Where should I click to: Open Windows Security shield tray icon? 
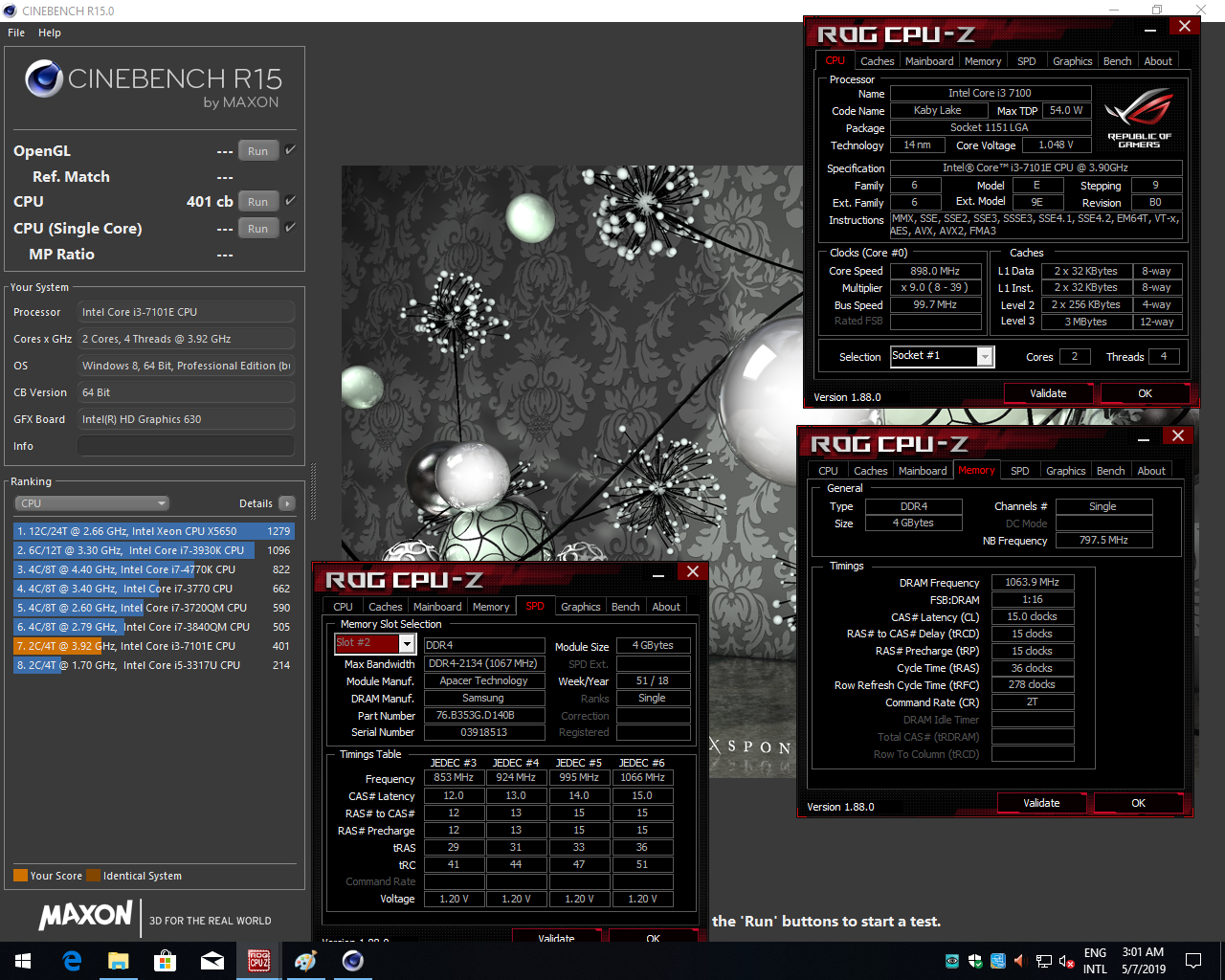tap(975, 961)
